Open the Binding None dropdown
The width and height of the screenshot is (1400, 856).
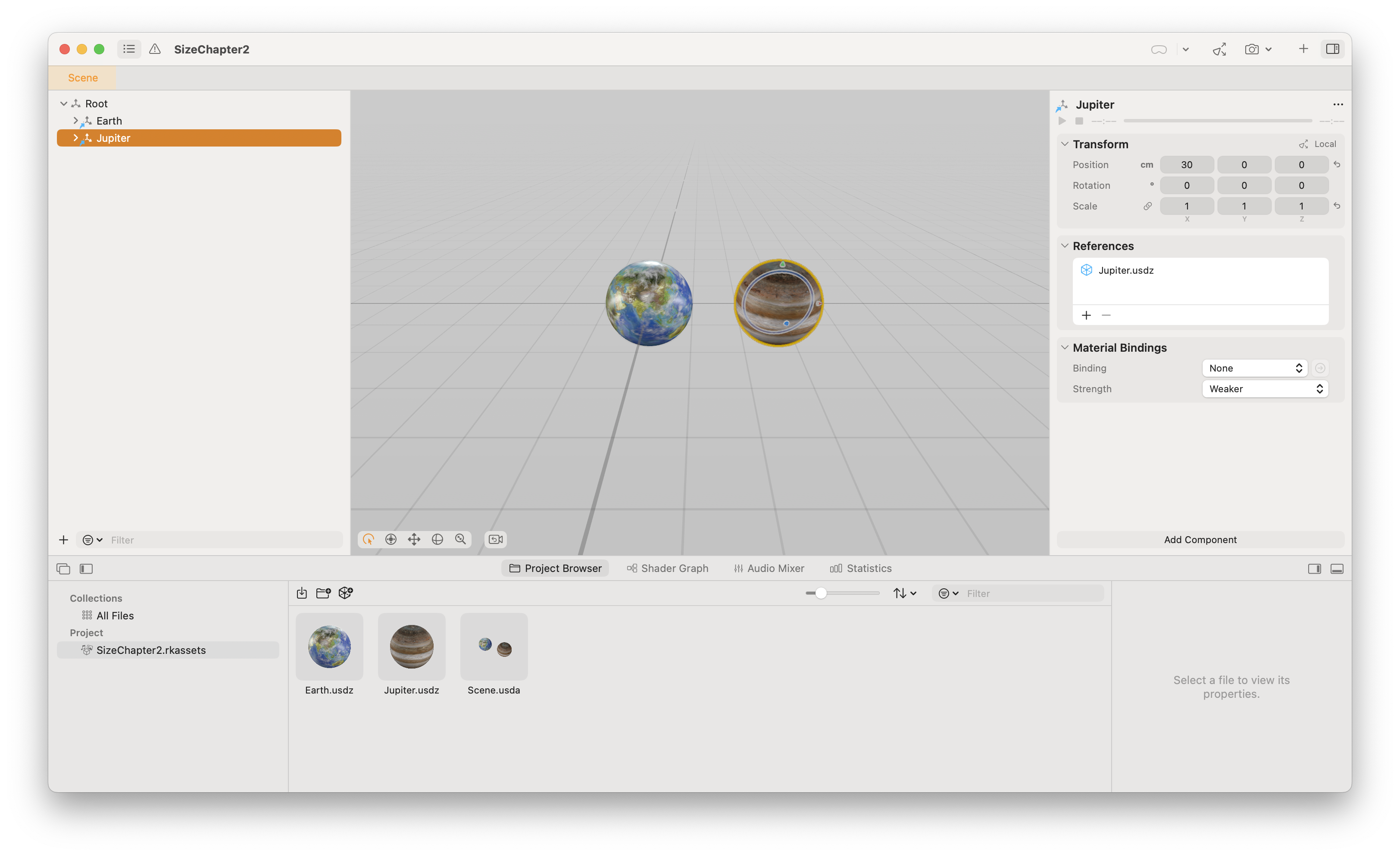point(1255,368)
